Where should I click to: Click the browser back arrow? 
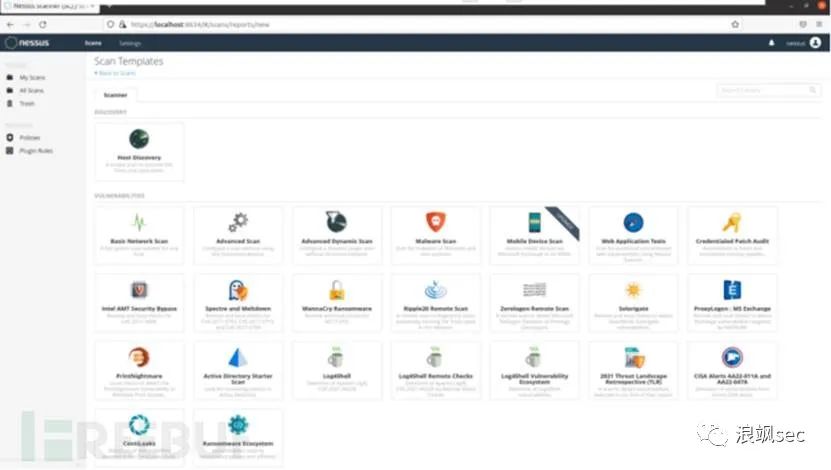(x=10, y=24)
